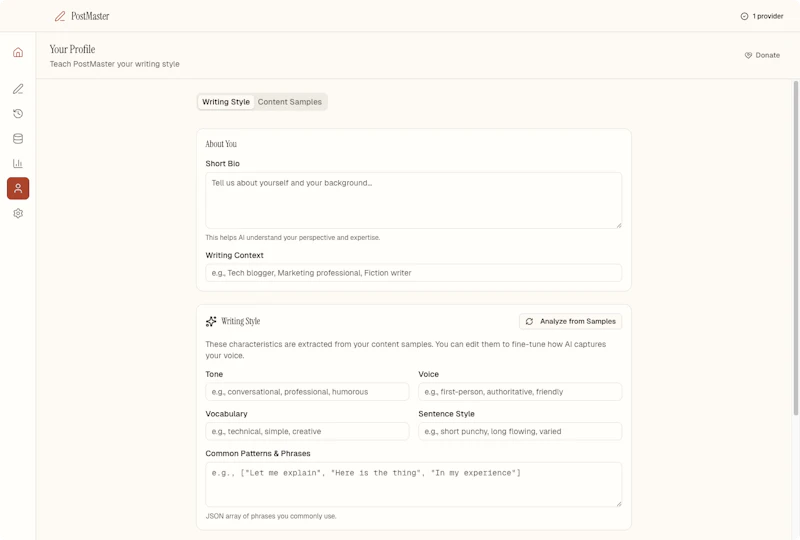This screenshot has width=800, height=540.
Task: Click the 'Writing Context' label
Action: [235, 255]
